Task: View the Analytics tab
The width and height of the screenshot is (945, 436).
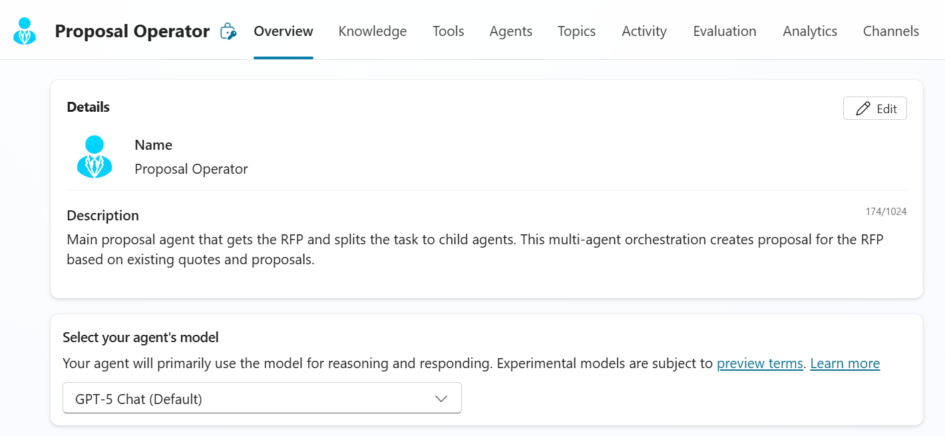Action: pos(810,31)
